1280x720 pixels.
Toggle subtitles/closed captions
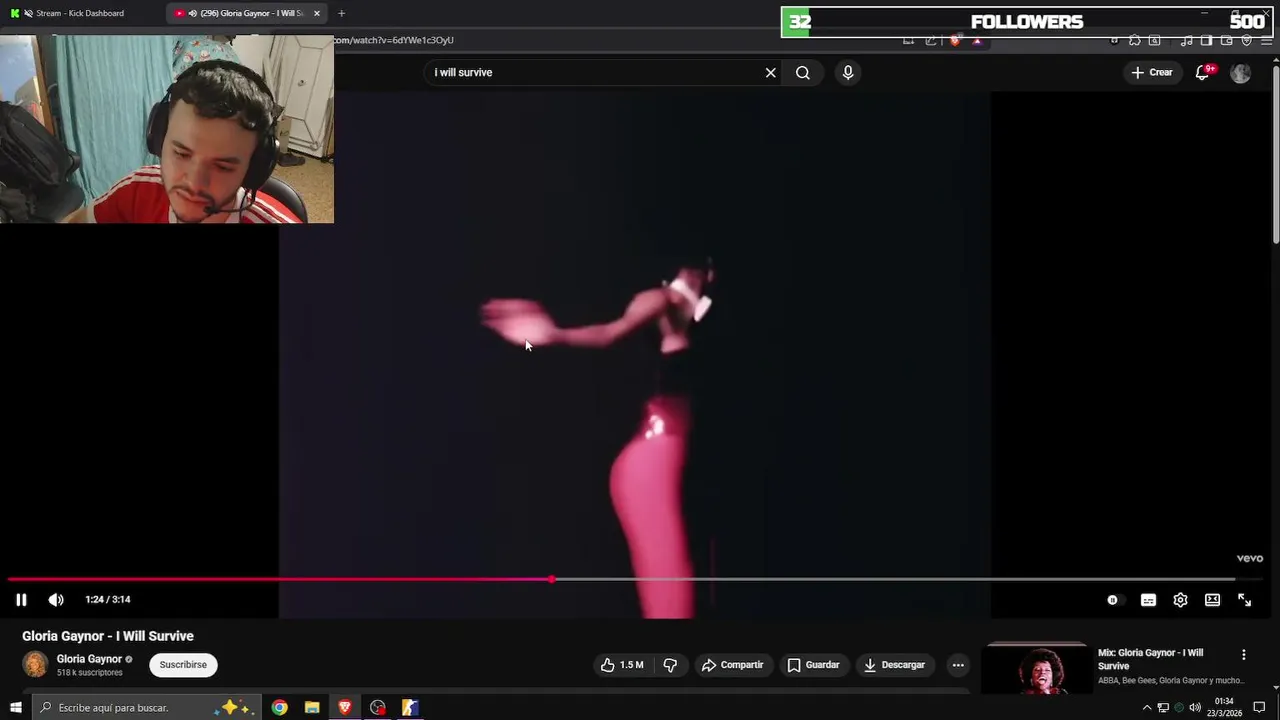(x=1148, y=600)
